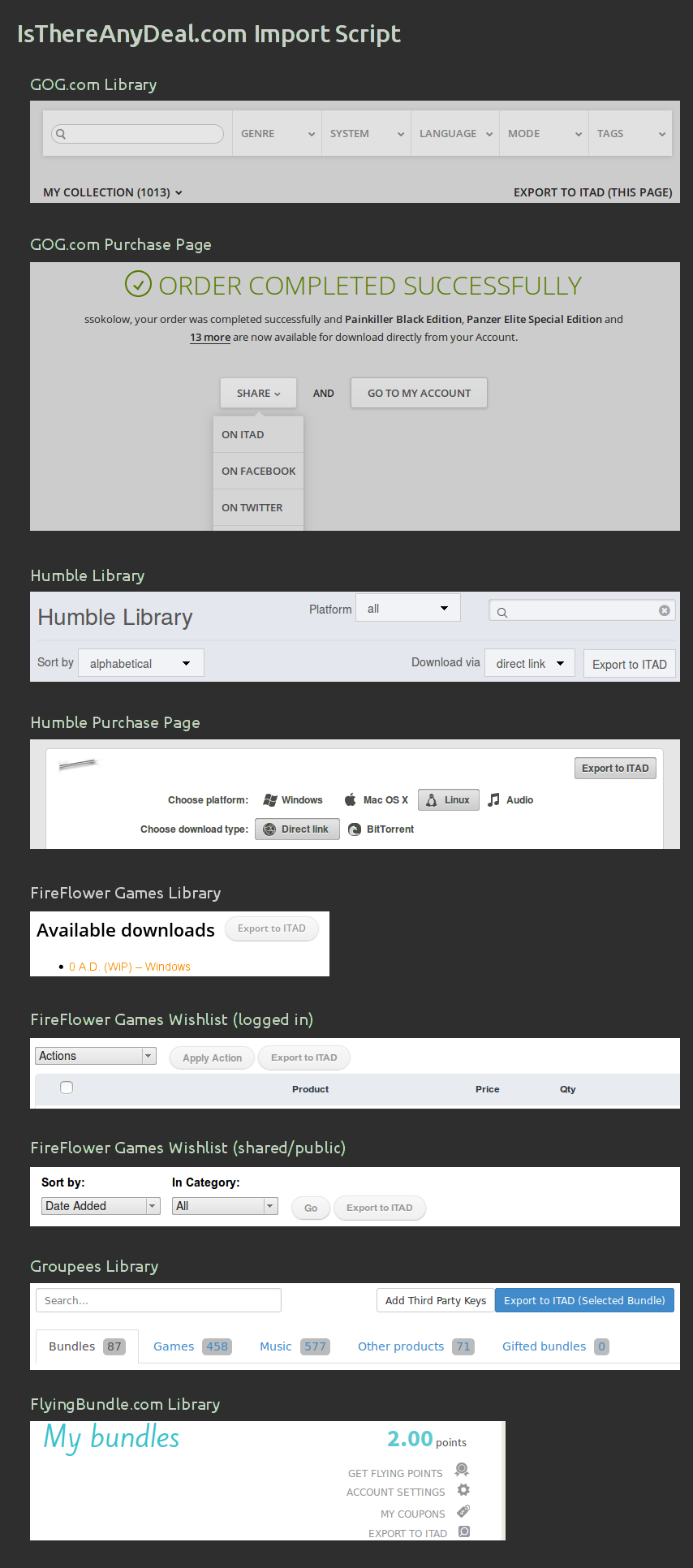Click MY COUPONS link
This screenshot has height=1568, width=693.
(413, 1514)
